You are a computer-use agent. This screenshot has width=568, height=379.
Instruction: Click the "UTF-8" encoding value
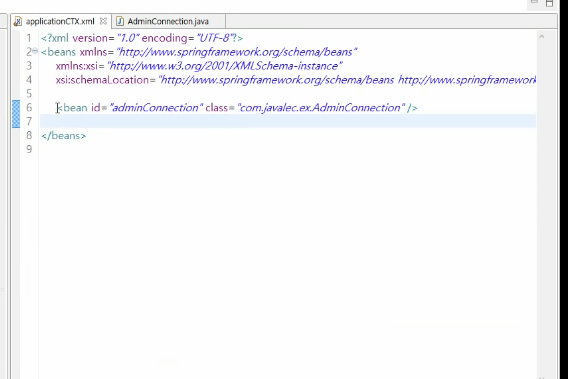pyautogui.click(x=215, y=38)
